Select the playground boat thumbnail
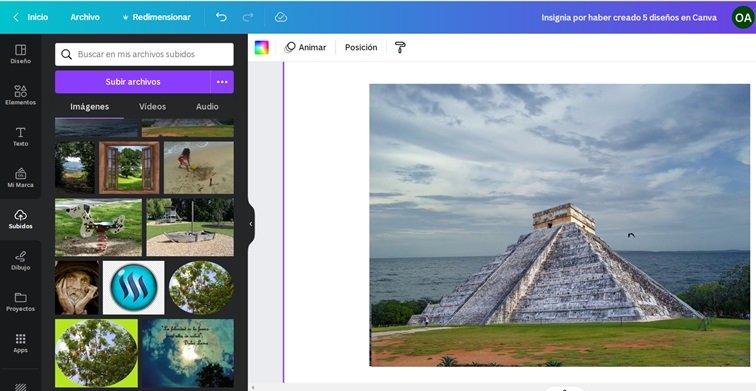The width and height of the screenshot is (756, 391). tap(190, 227)
